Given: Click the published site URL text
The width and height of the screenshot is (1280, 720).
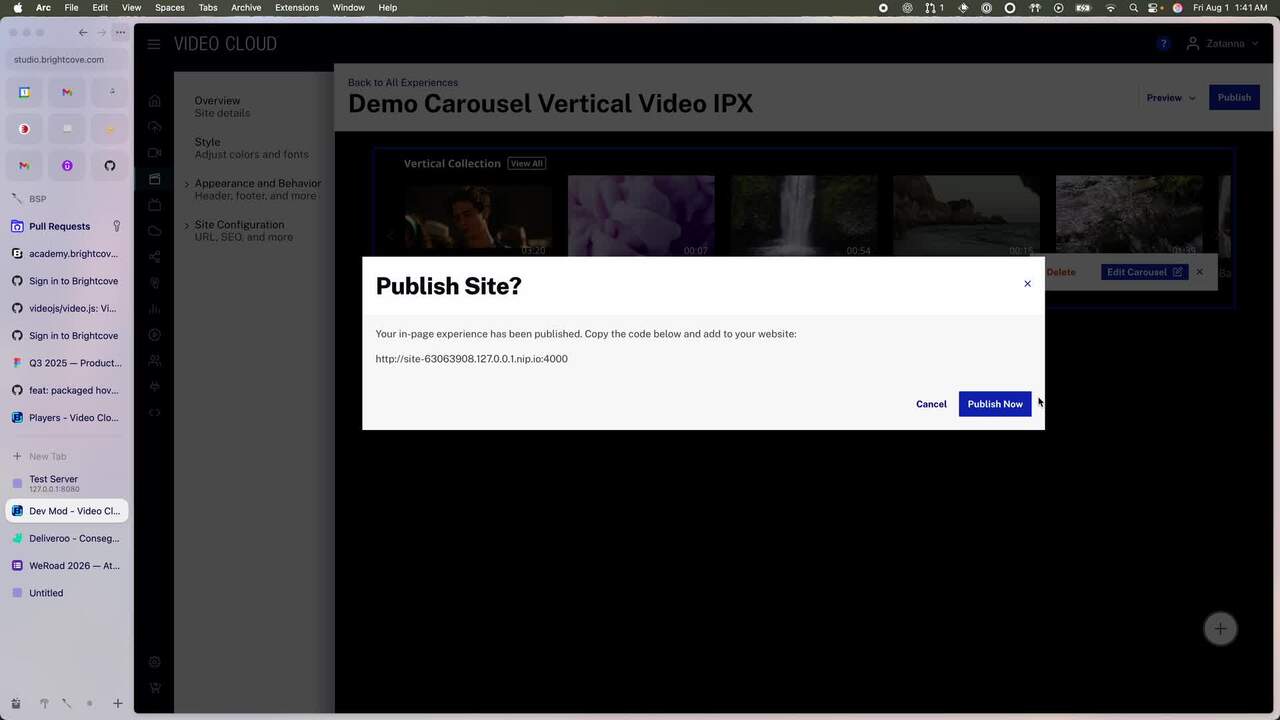Looking at the screenshot, I should click(471, 359).
